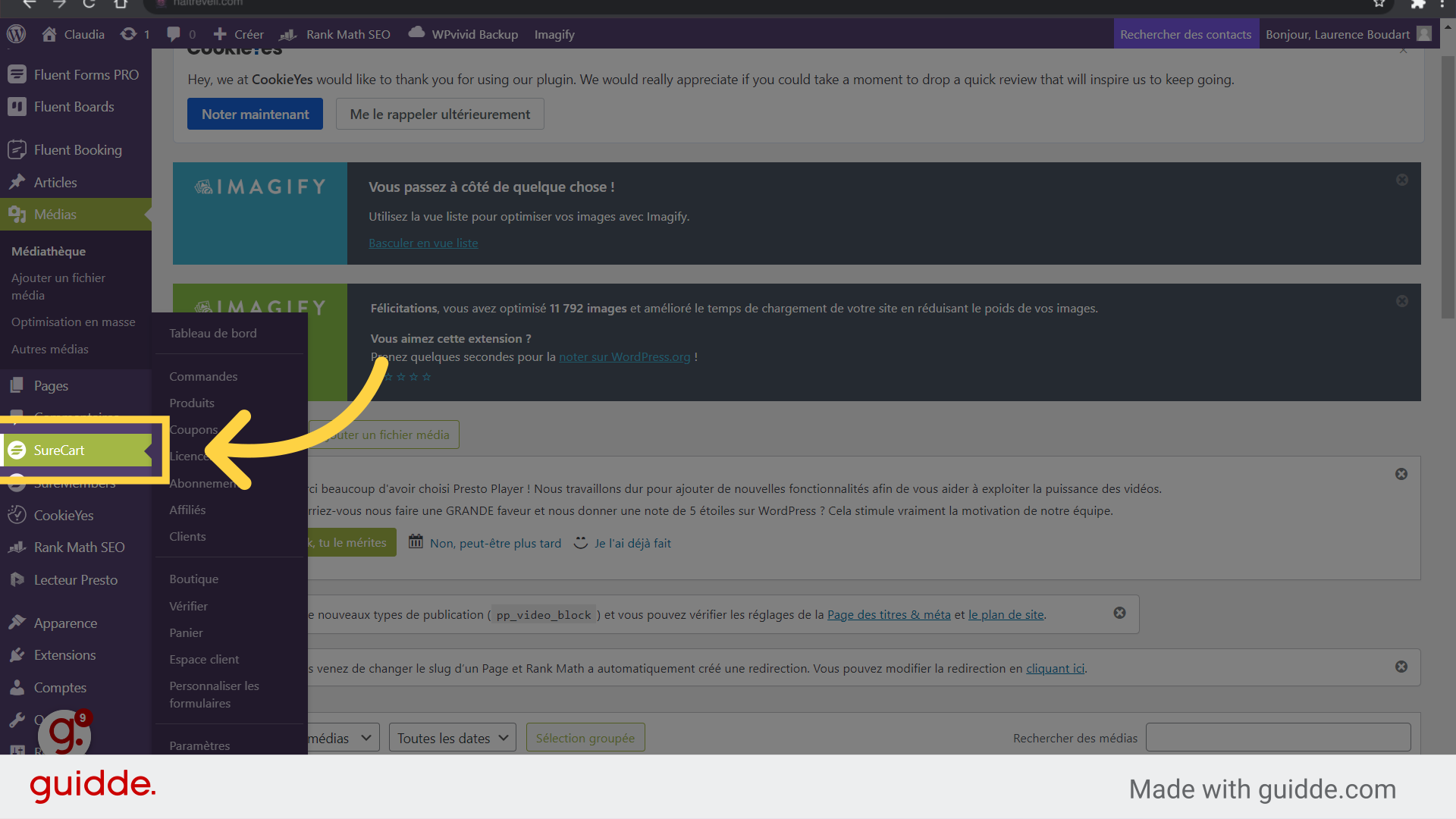The height and width of the screenshot is (819, 1456).
Task: Focus Rechercher des médias input
Action: (1278, 737)
